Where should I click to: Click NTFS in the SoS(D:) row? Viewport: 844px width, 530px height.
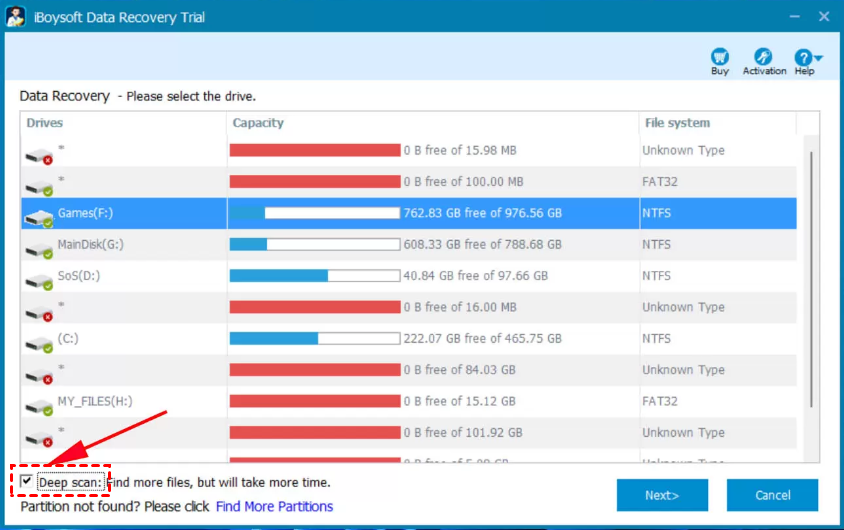pyautogui.click(x=657, y=276)
